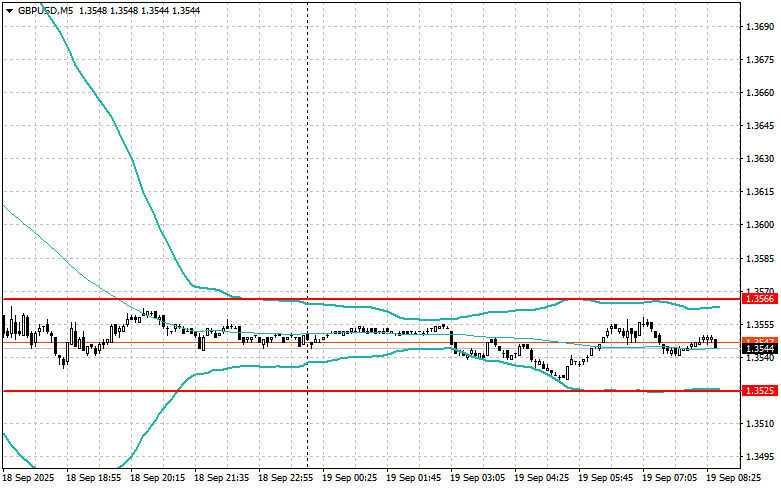The image size is (781, 489).
Task: Click the 1.3615 price axis label
Action: [x=760, y=192]
